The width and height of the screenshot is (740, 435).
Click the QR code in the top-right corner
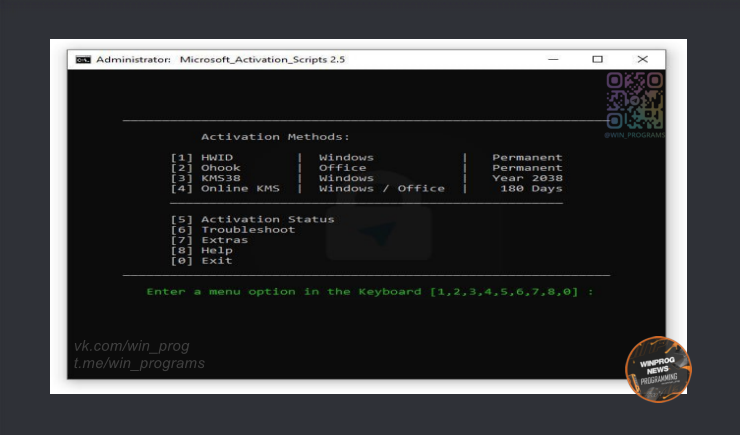[x=635, y=100]
